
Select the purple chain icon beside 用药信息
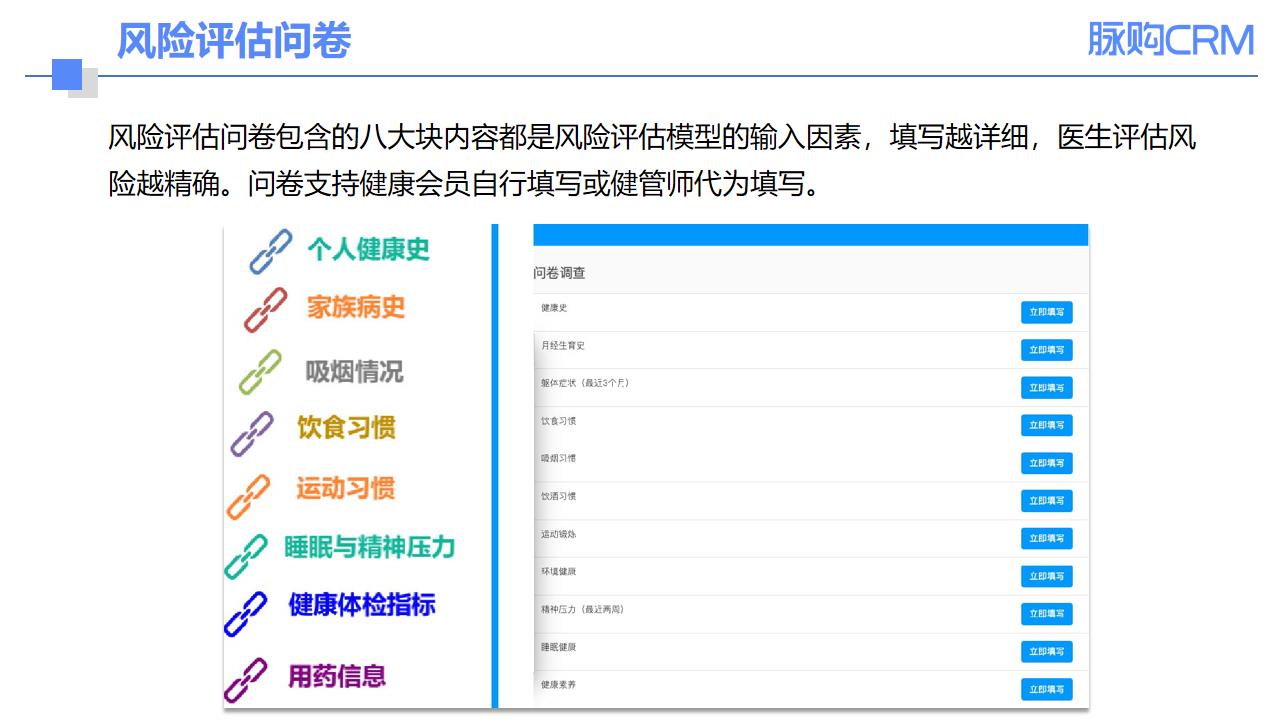246,680
